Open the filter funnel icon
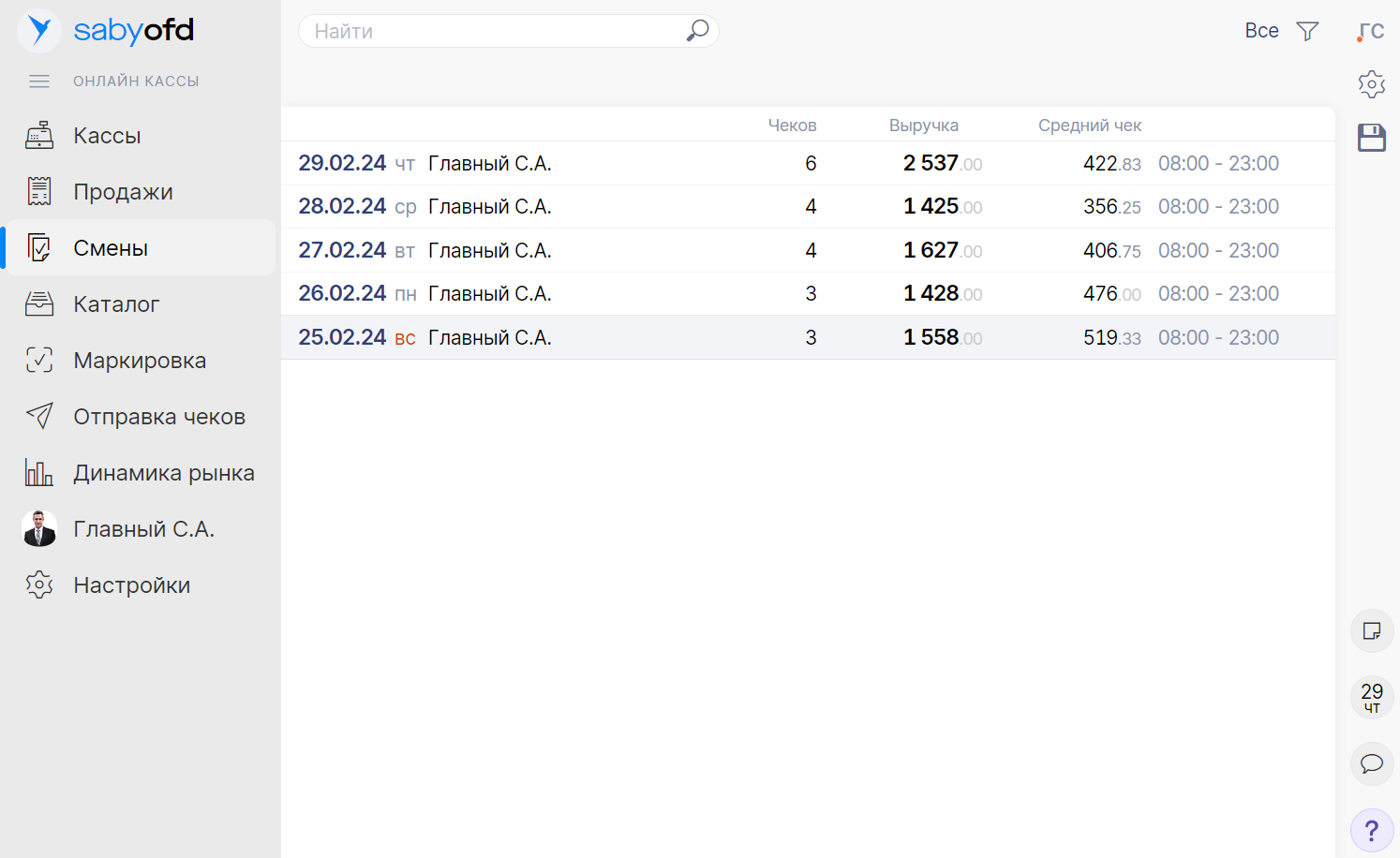Image resolution: width=1400 pixels, height=858 pixels. coord(1307,31)
